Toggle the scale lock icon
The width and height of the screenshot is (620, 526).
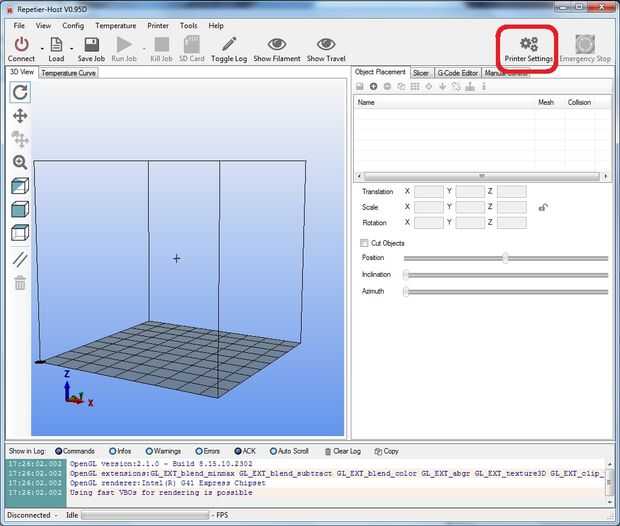(x=543, y=207)
